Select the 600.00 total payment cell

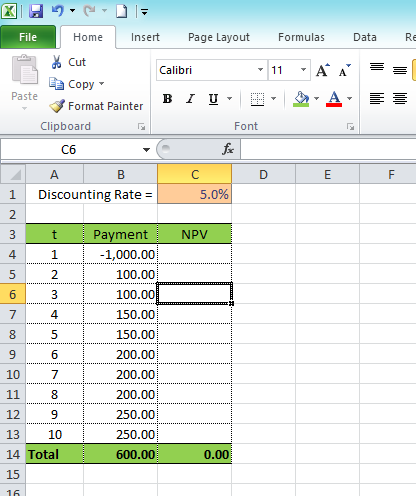point(121,454)
